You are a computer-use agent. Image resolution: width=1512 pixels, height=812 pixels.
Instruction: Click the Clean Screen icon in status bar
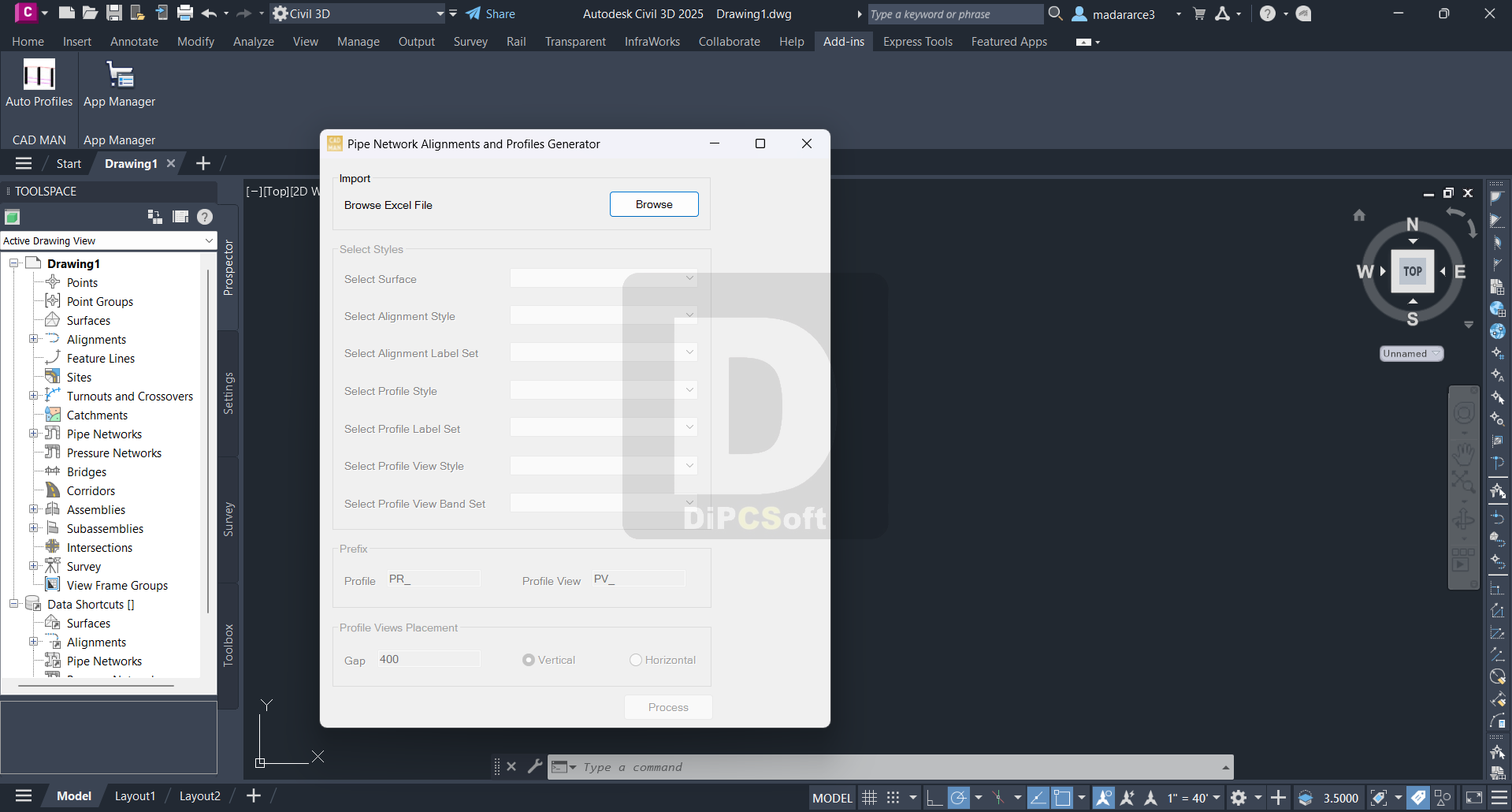click(x=1473, y=798)
